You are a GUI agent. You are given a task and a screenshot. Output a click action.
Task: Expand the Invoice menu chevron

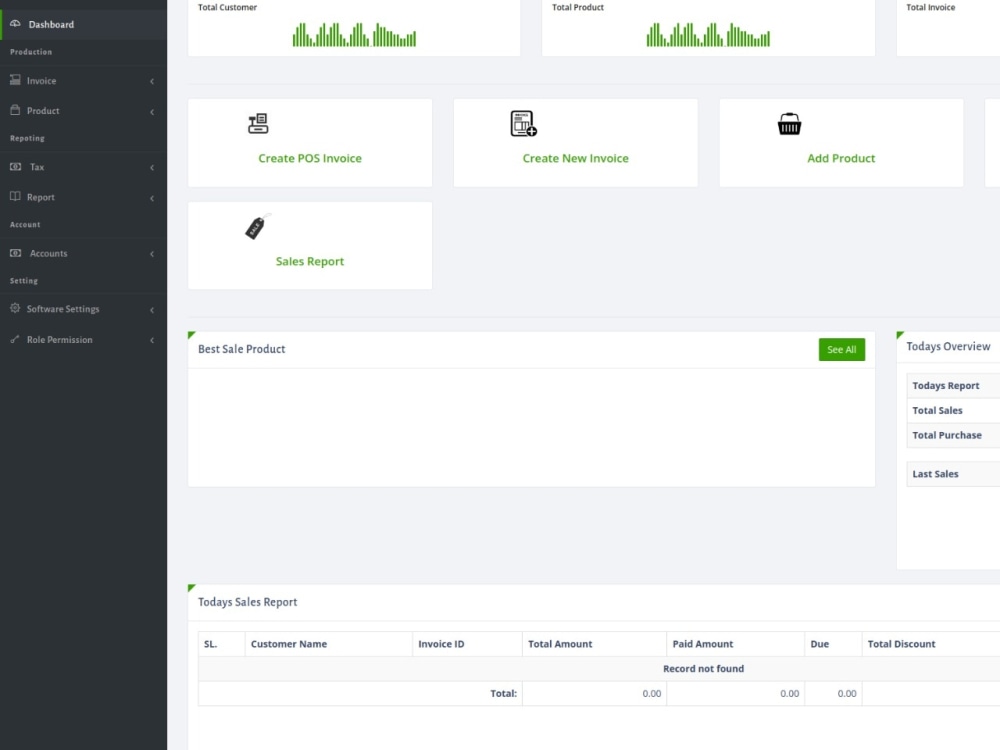[x=152, y=81]
